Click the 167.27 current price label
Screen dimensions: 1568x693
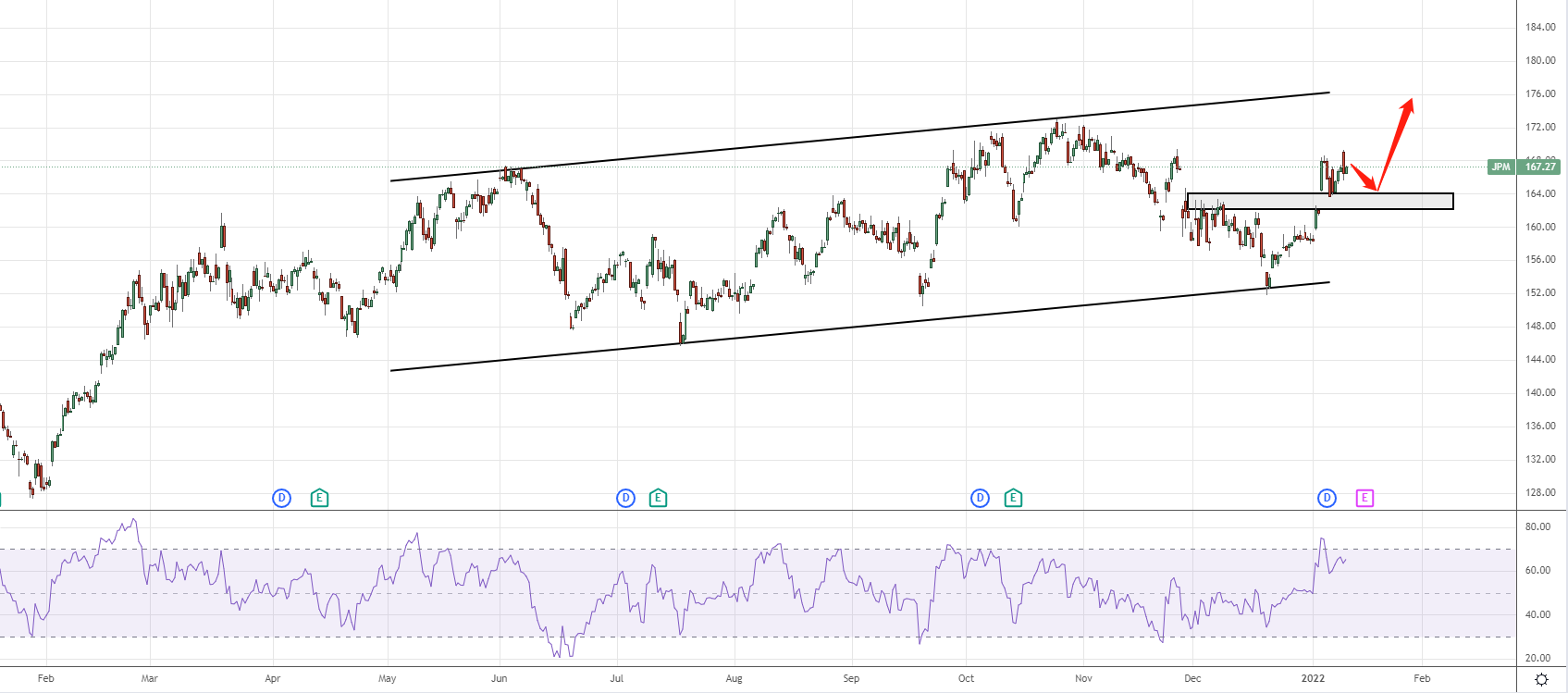point(1540,167)
